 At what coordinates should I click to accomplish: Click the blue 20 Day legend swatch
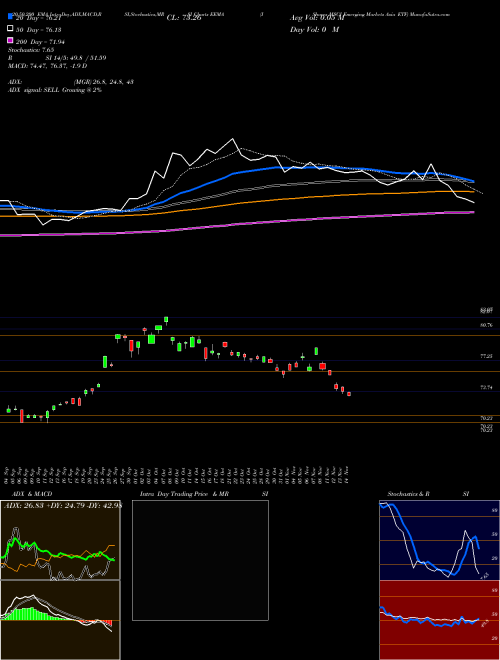(10, 17)
